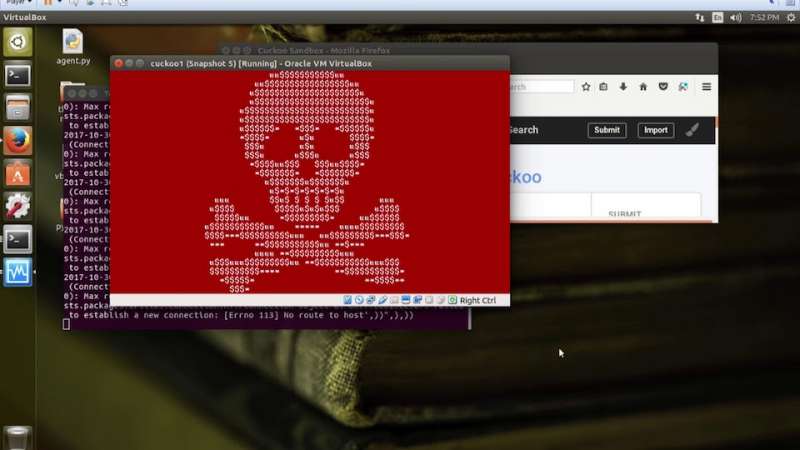Click the paintbrush theme icon in Cuckoo
The height and width of the screenshot is (450, 800).
tap(692, 130)
